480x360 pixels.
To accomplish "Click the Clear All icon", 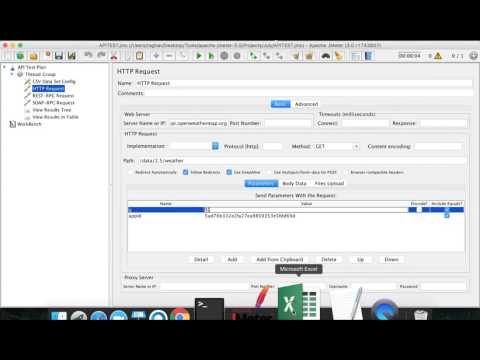I will coord(309,56).
